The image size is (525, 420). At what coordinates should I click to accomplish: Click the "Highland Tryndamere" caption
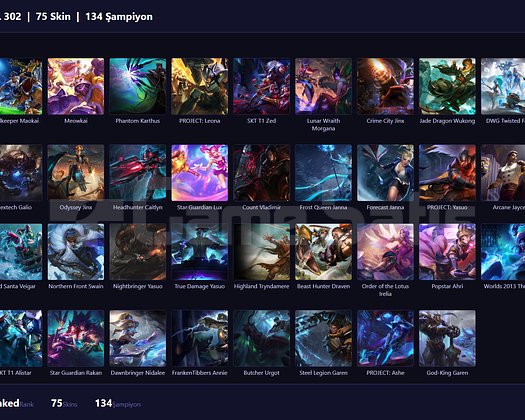261,286
